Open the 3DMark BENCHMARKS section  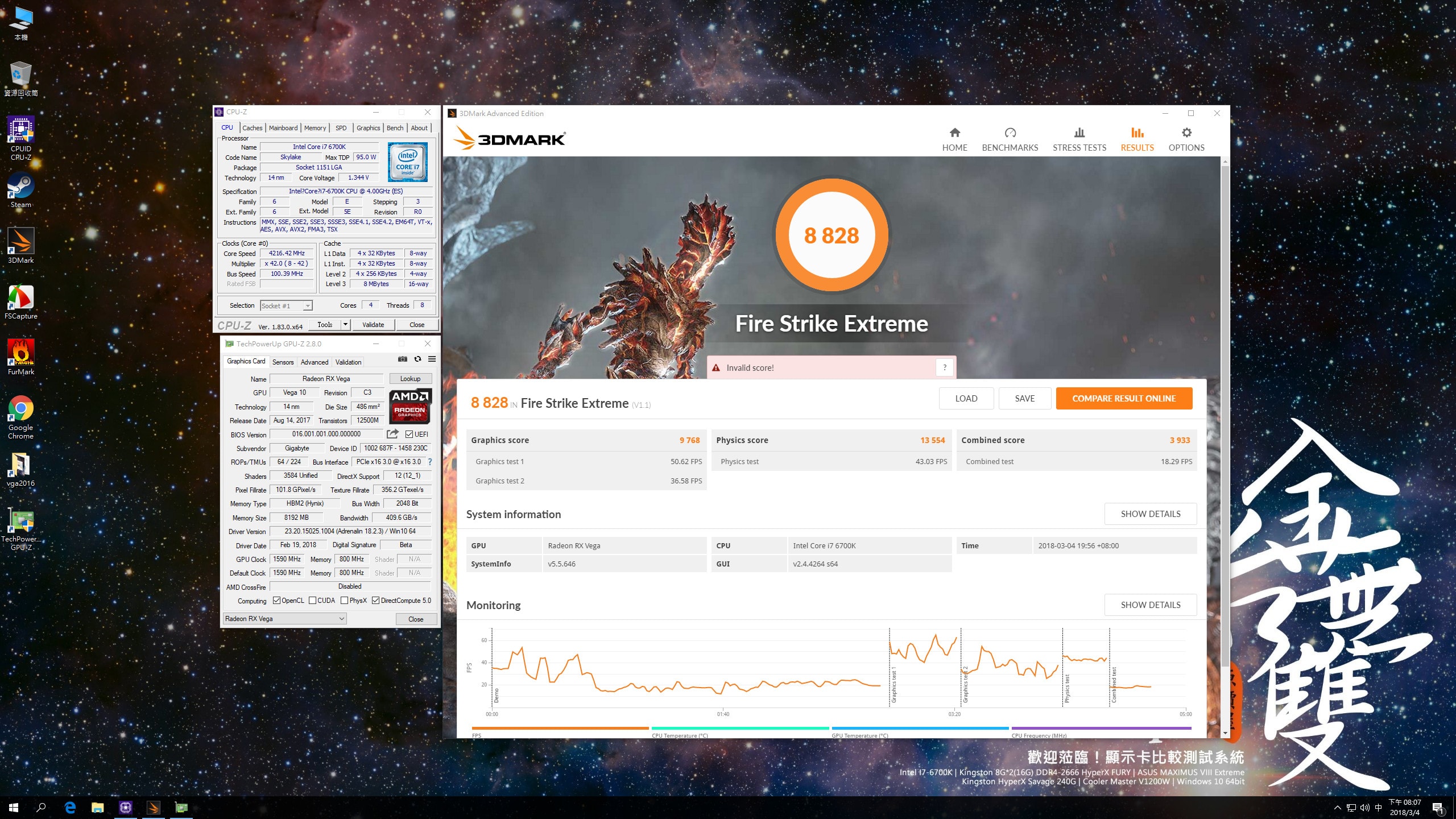point(1010,139)
